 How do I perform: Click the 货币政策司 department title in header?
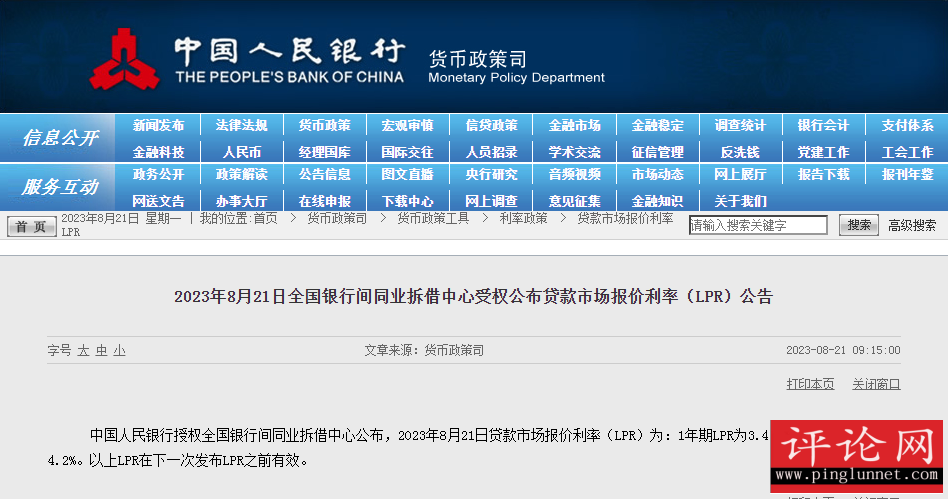(x=478, y=59)
